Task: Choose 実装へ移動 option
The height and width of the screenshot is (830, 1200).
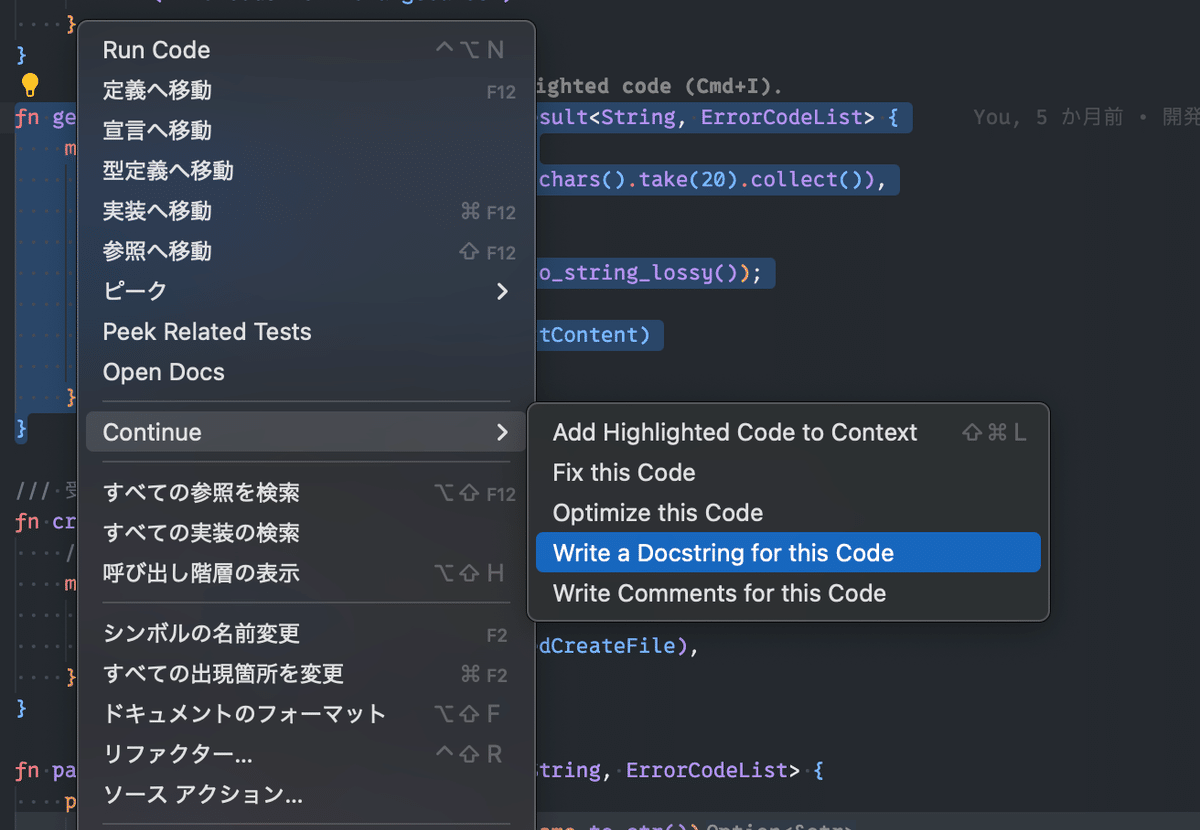Action: (157, 211)
